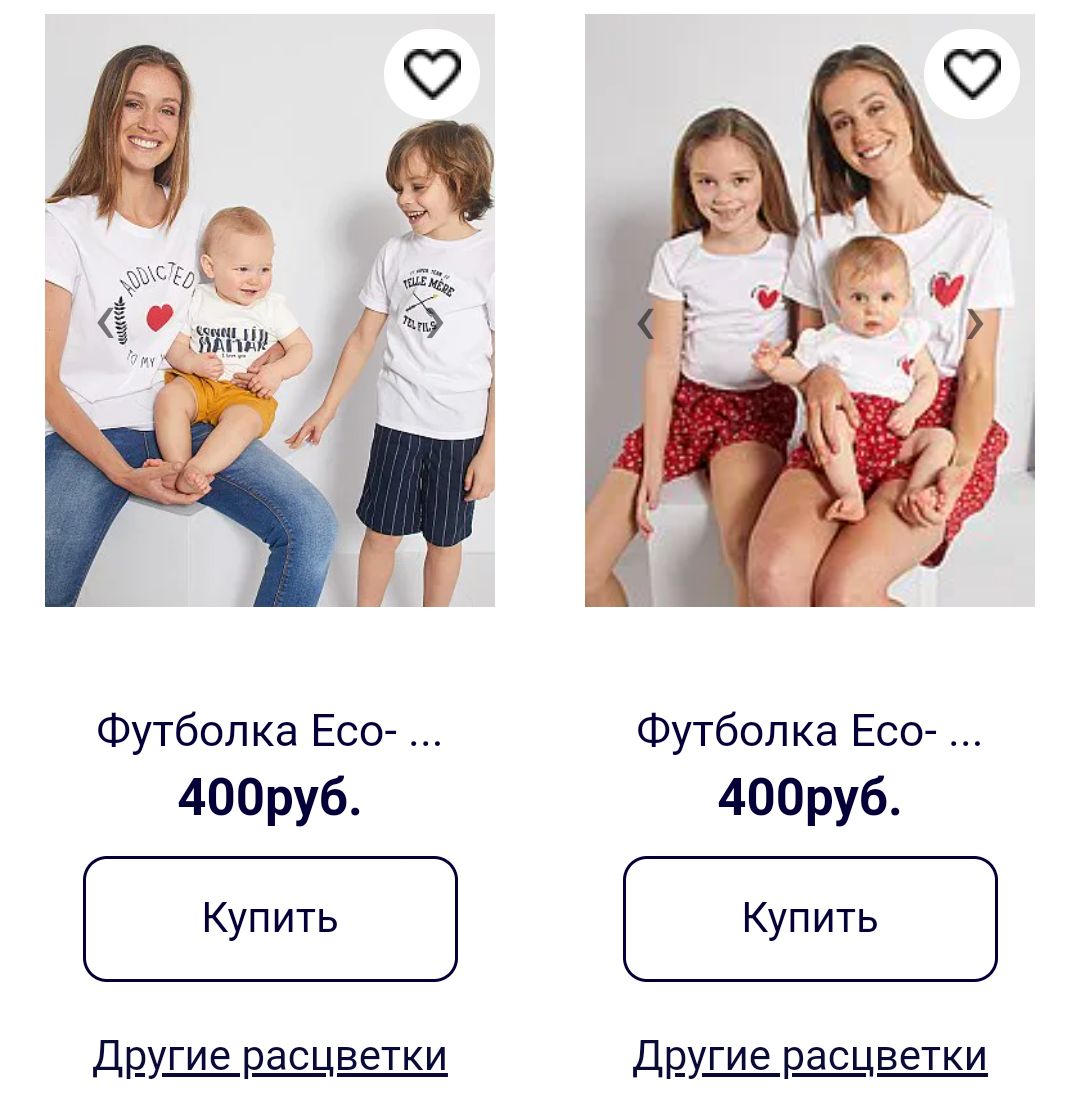Viewport: 1080px width, 1118px height.
Task: Open photo of mother with two girls
Action: 810,310
